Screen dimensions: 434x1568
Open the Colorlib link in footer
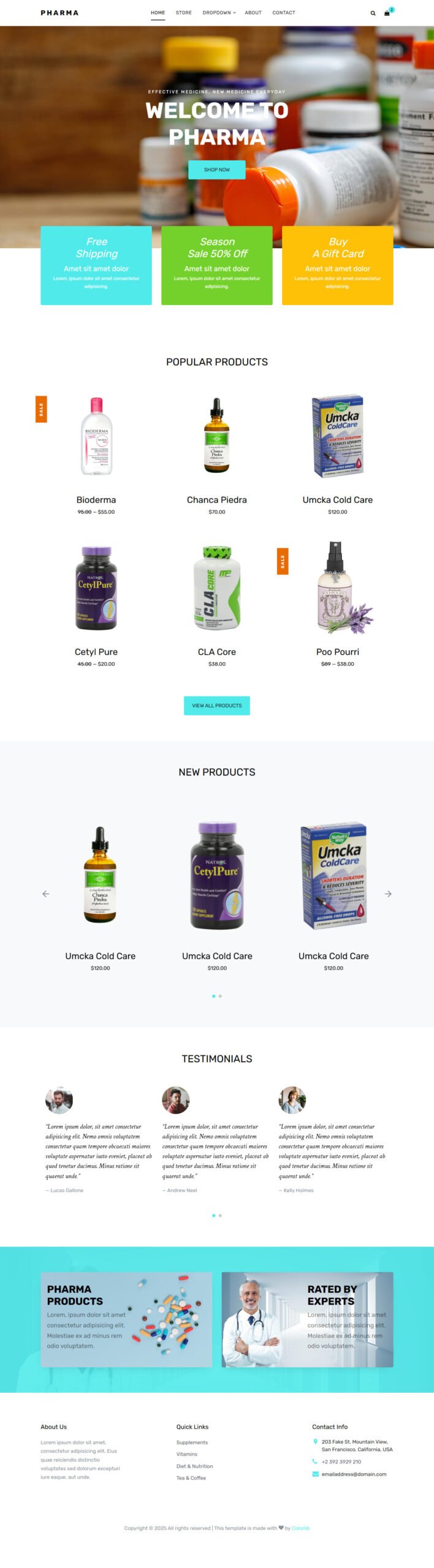300,1528
